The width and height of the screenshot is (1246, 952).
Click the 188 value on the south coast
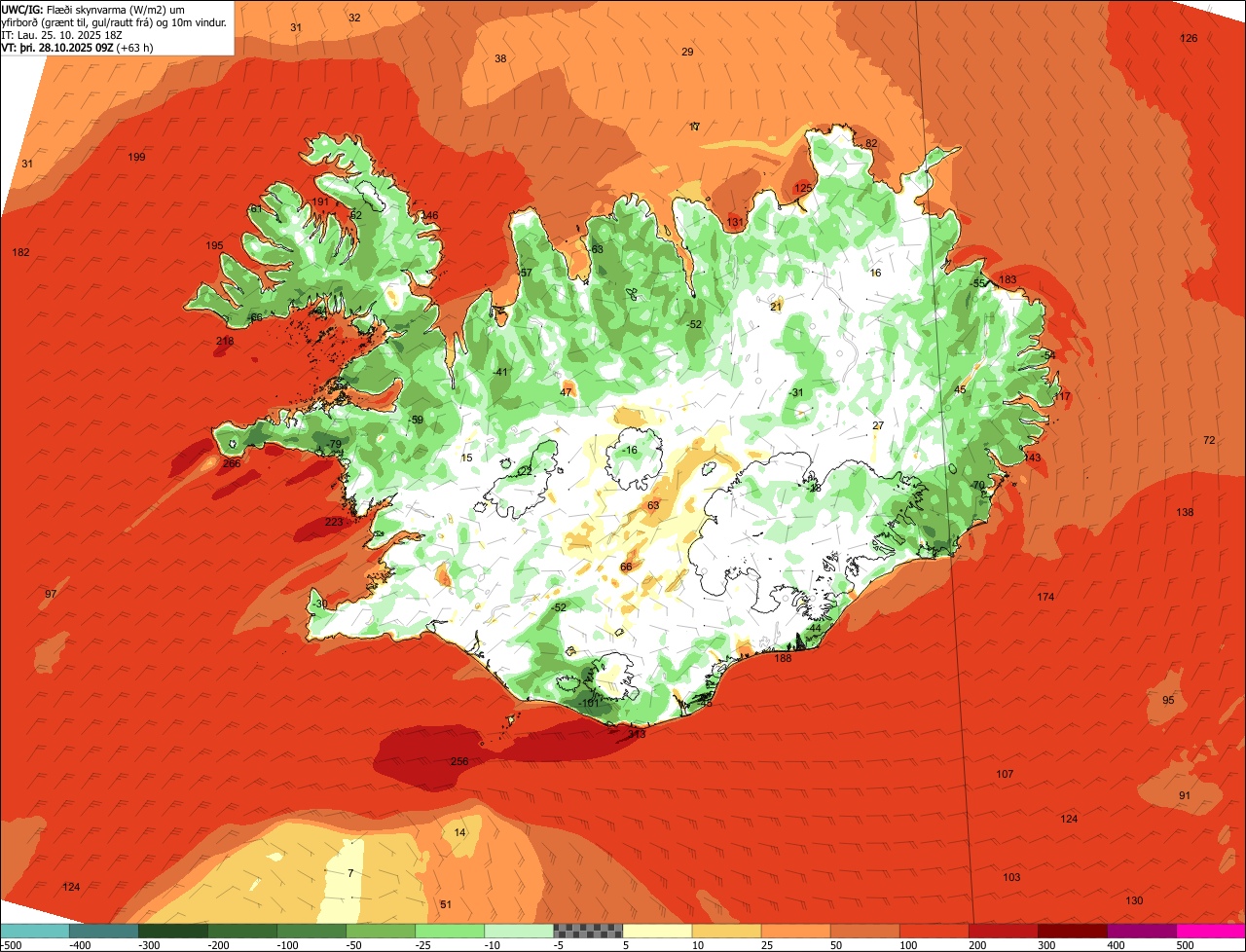pyautogui.click(x=783, y=658)
